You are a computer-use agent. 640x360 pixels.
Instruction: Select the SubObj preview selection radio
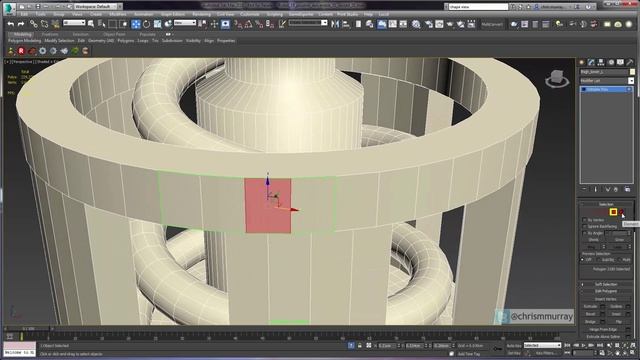click(598, 260)
